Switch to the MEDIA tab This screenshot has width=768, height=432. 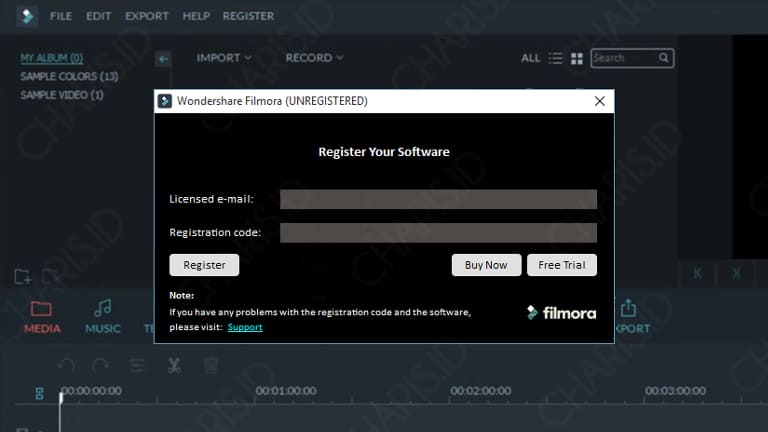pyautogui.click(x=42, y=317)
